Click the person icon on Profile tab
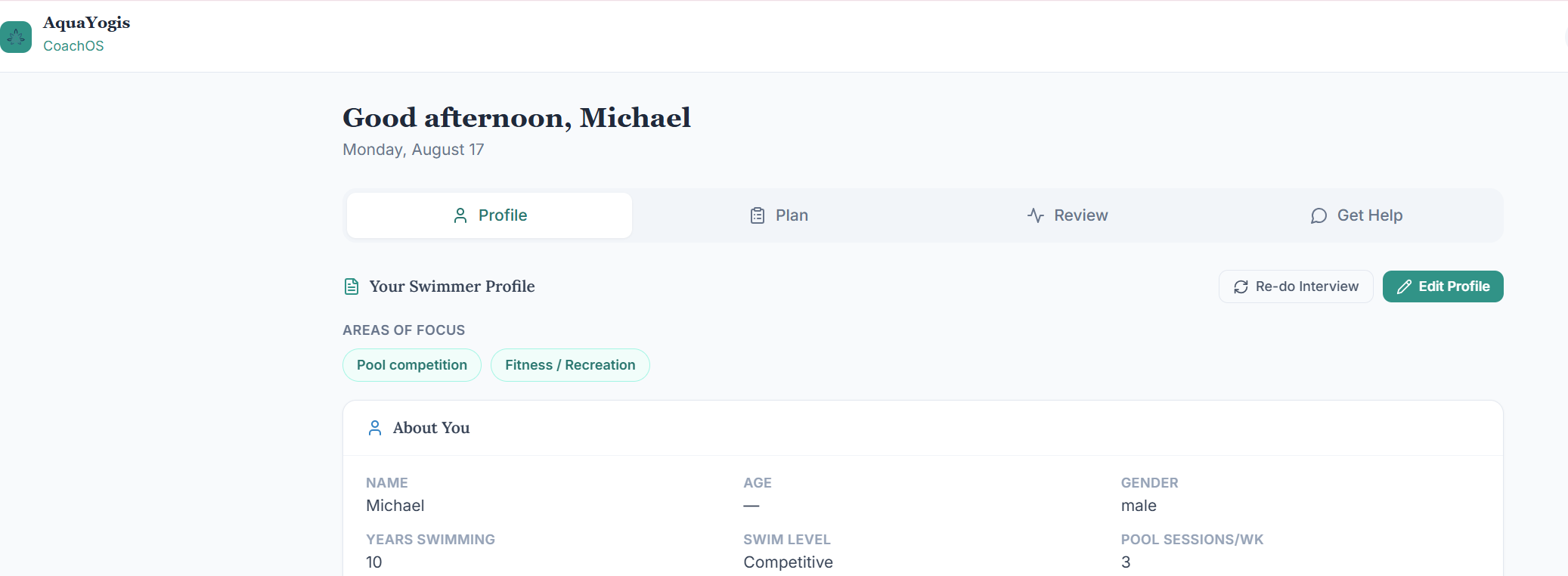The width and height of the screenshot is (1568, 576). (x=460, y=215)
